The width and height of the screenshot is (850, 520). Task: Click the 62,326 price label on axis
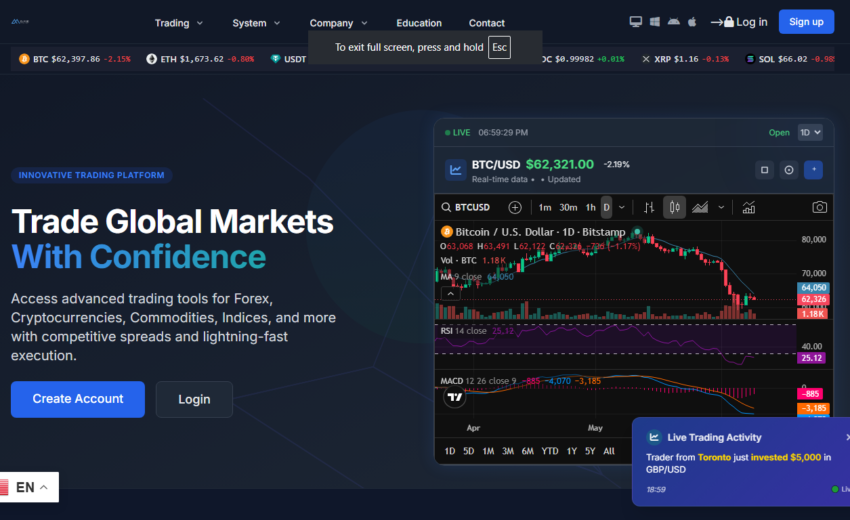(x=813, y=299)
